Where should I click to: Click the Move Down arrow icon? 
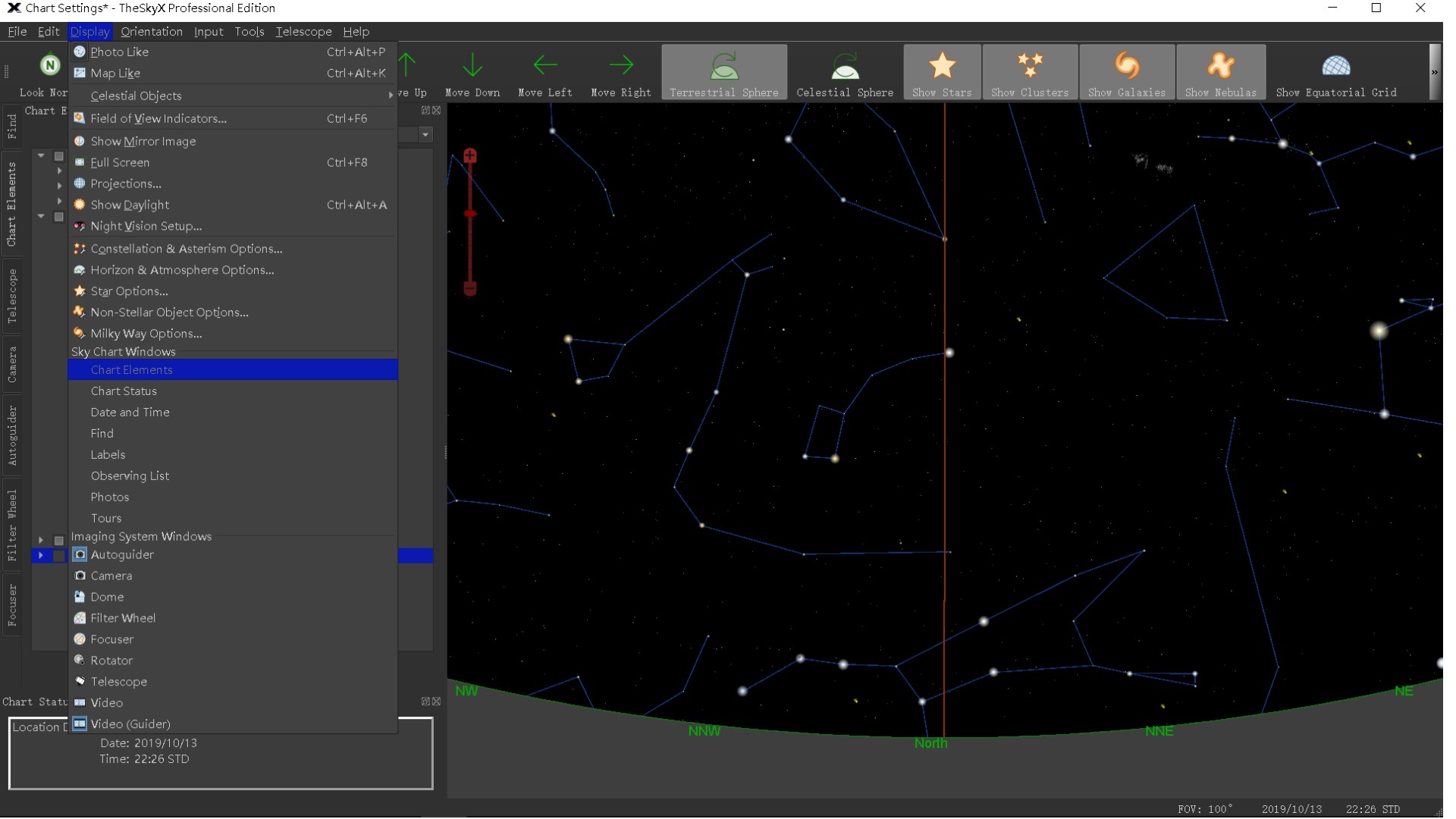tap(472, 65)
